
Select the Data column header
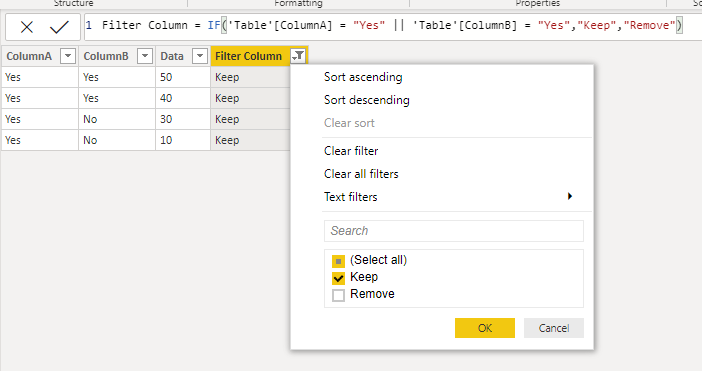click(172, 56)
